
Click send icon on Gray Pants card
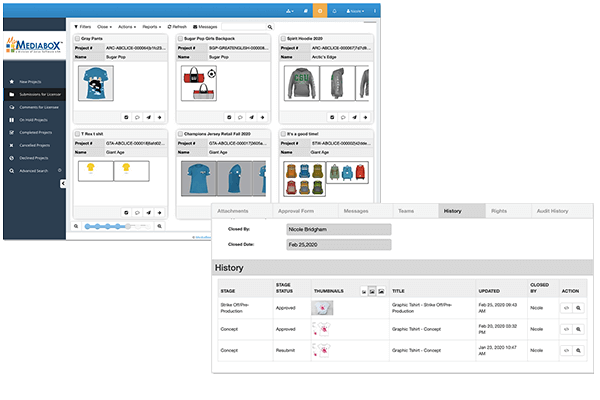(x=150, y=115)
